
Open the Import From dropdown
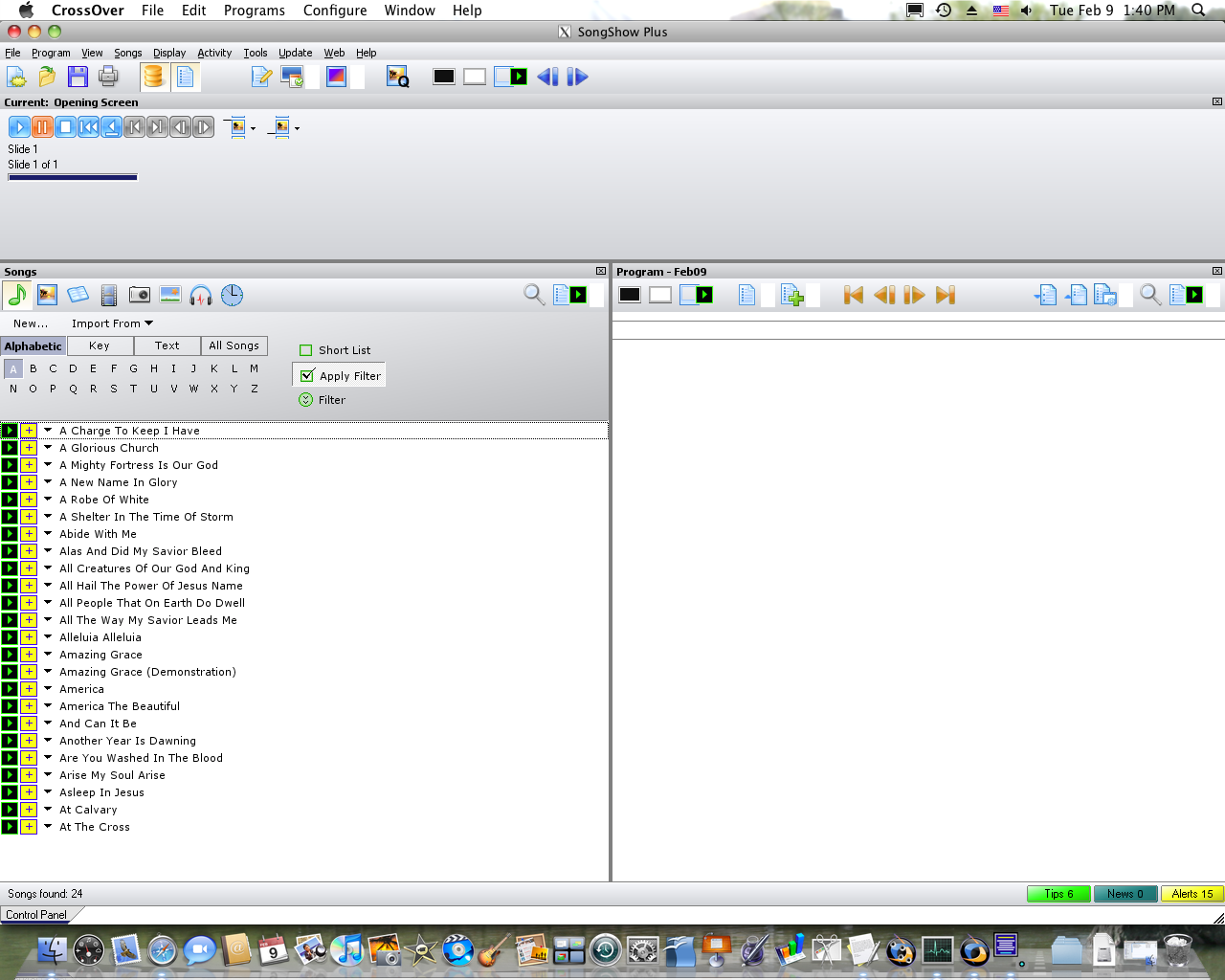click(112, 323)
